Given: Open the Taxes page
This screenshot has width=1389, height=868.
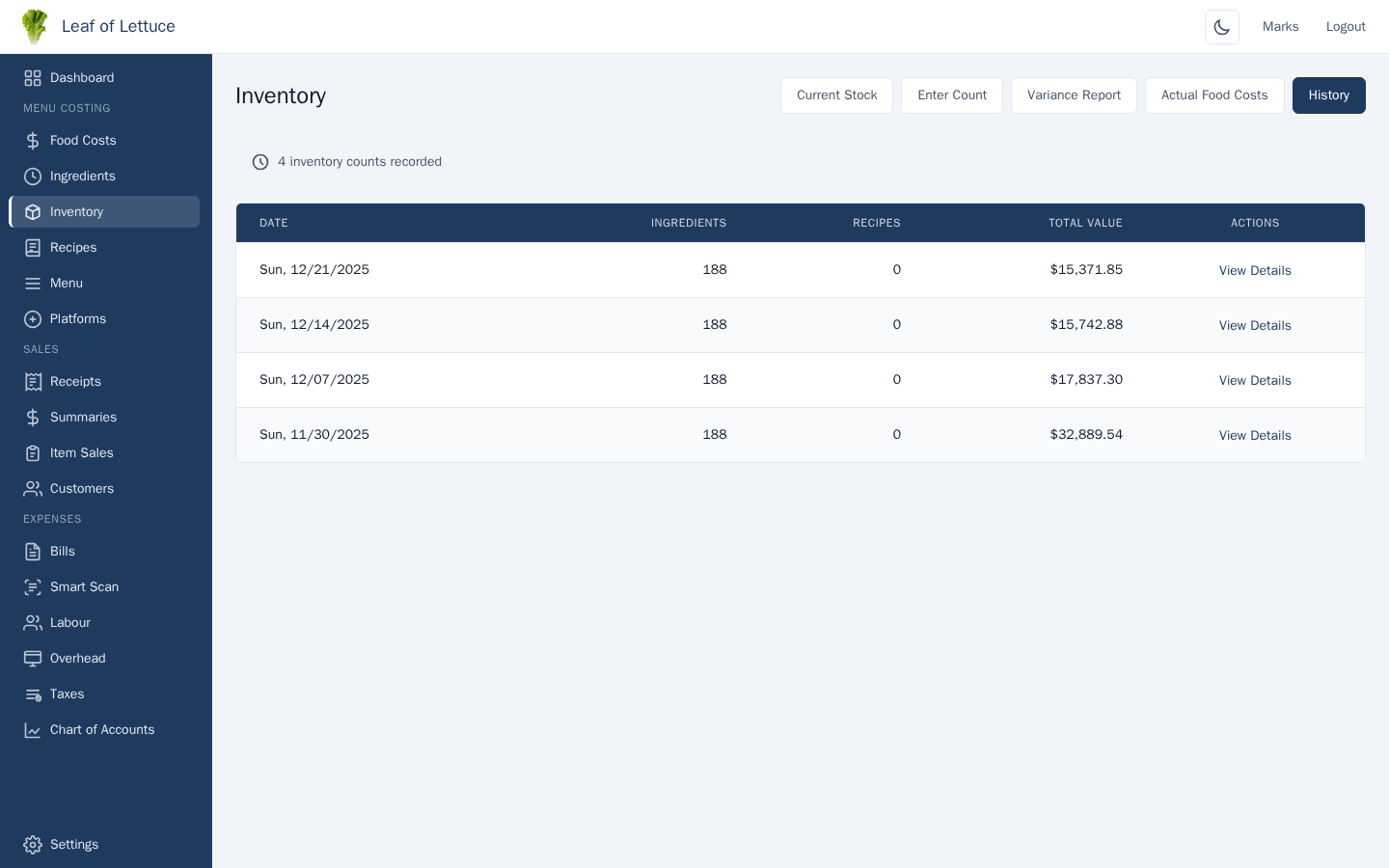Looking at the screenshot, I should coord(67,693).
